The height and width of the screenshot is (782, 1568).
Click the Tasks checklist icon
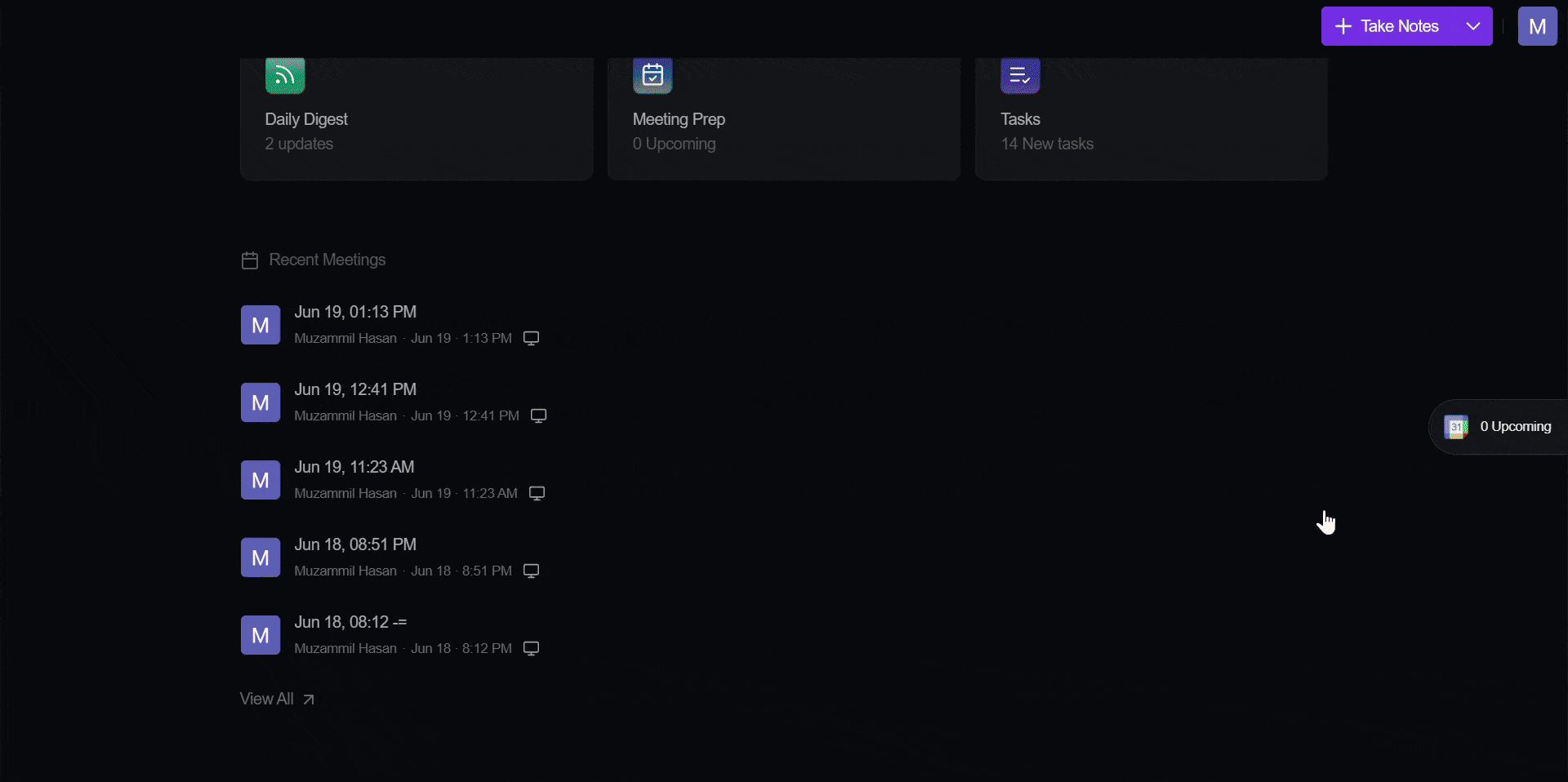(x=1020, y=75)
